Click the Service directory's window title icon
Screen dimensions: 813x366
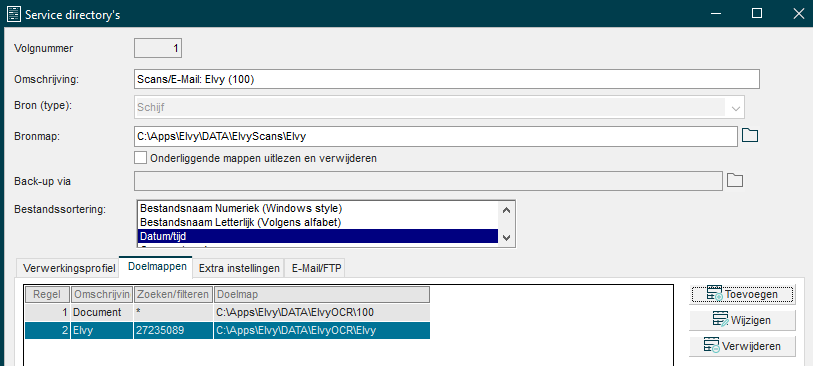click(x=13, y=13)
